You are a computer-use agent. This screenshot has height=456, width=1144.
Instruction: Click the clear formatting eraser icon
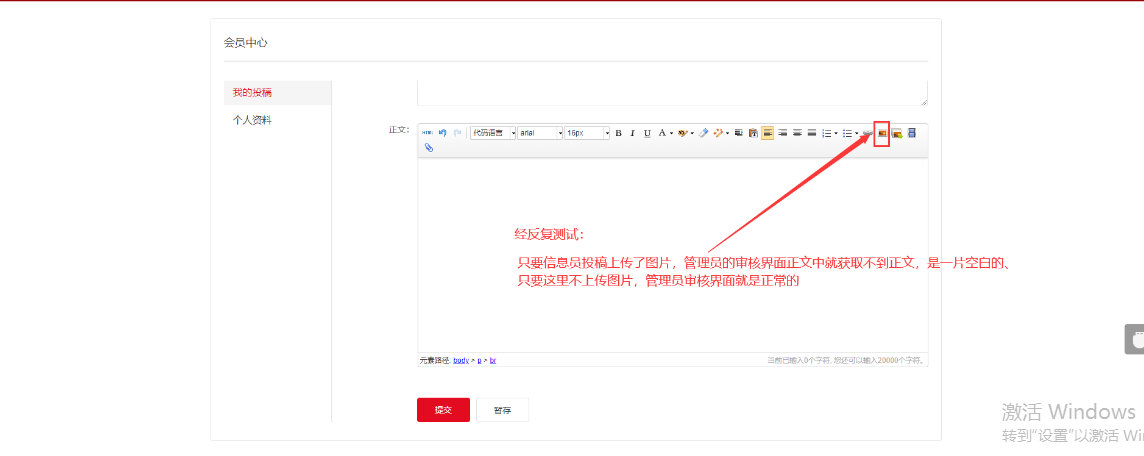[704, 133]
